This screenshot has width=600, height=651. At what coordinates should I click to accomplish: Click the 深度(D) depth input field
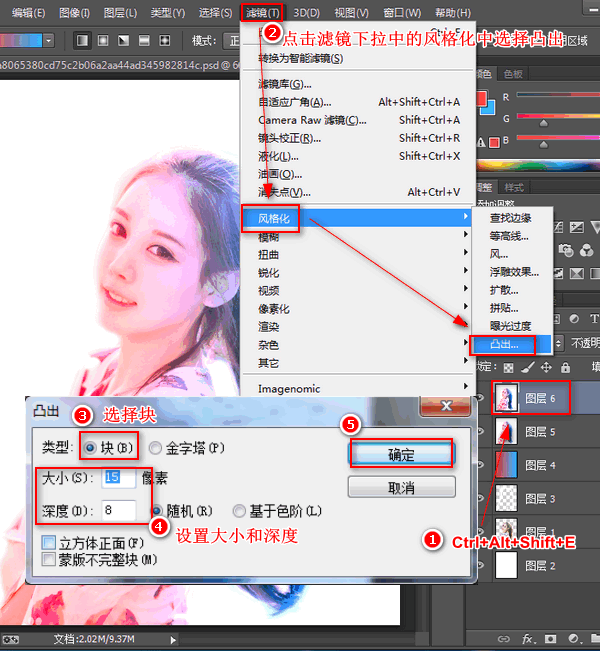119,510
